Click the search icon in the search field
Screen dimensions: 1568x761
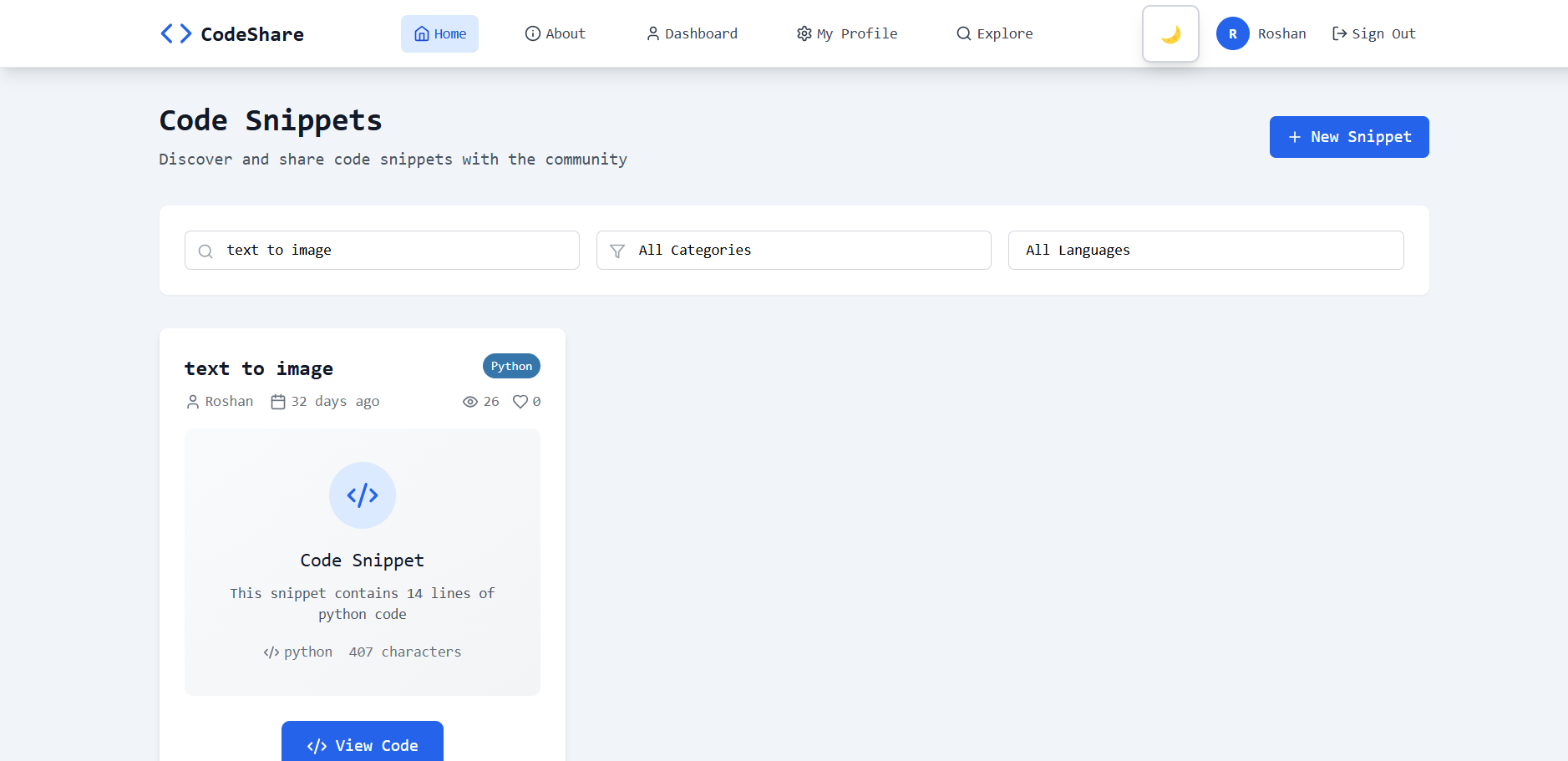click(206, 251)
